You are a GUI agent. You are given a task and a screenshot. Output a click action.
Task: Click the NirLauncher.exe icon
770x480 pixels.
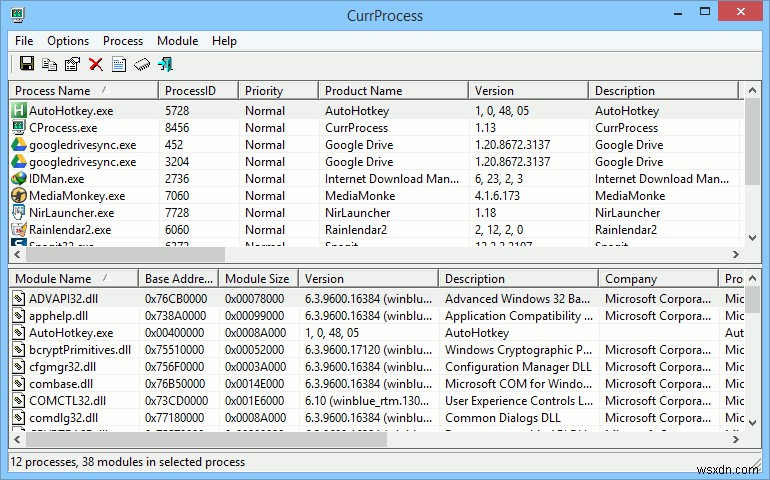(19, 212)
